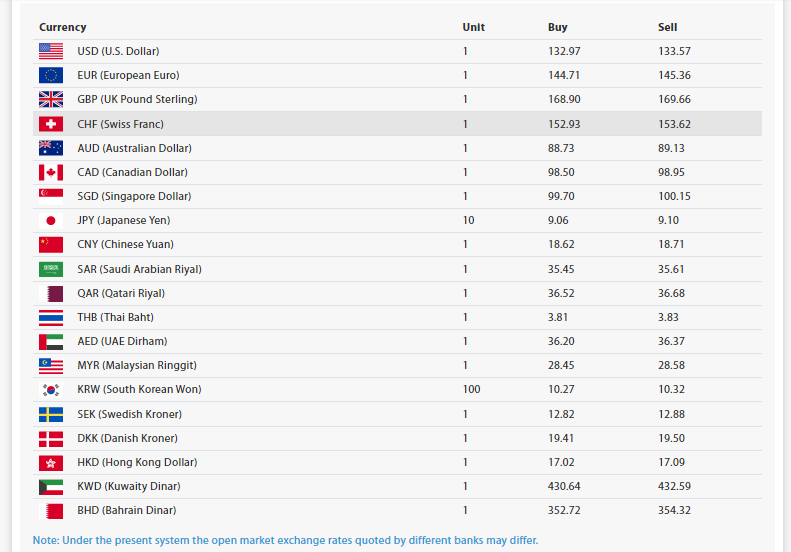The width and height of the screenshot is (791, 552).
Task: Click the European Union flag icon
Action: coord(51,75)
